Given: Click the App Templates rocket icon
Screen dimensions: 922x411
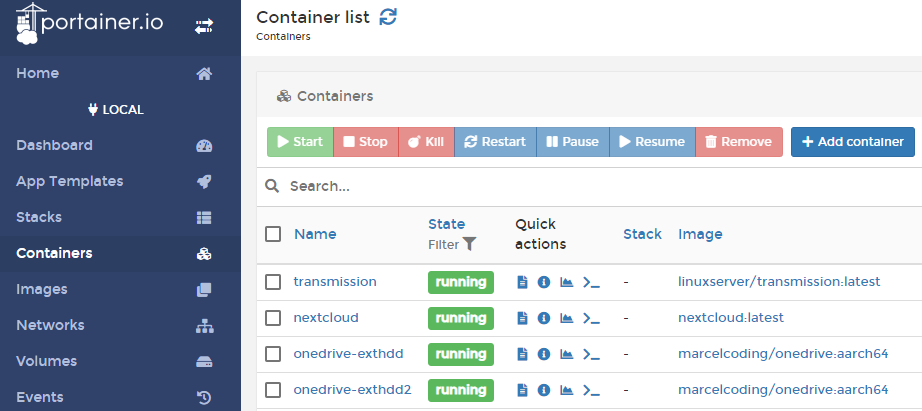Looking at the screenshot, I should 204,182.
